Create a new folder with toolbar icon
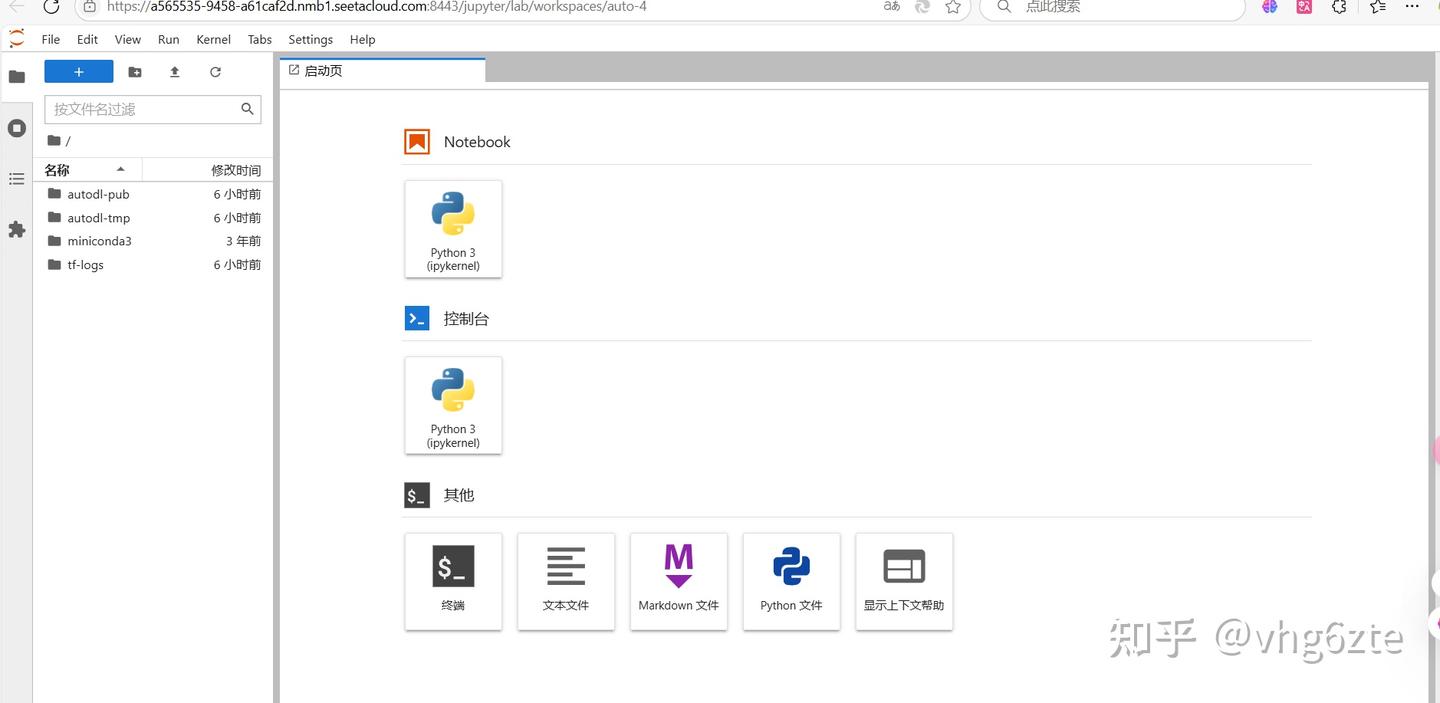This screenshot has height=703, width=1440. (x=135, y=72)
